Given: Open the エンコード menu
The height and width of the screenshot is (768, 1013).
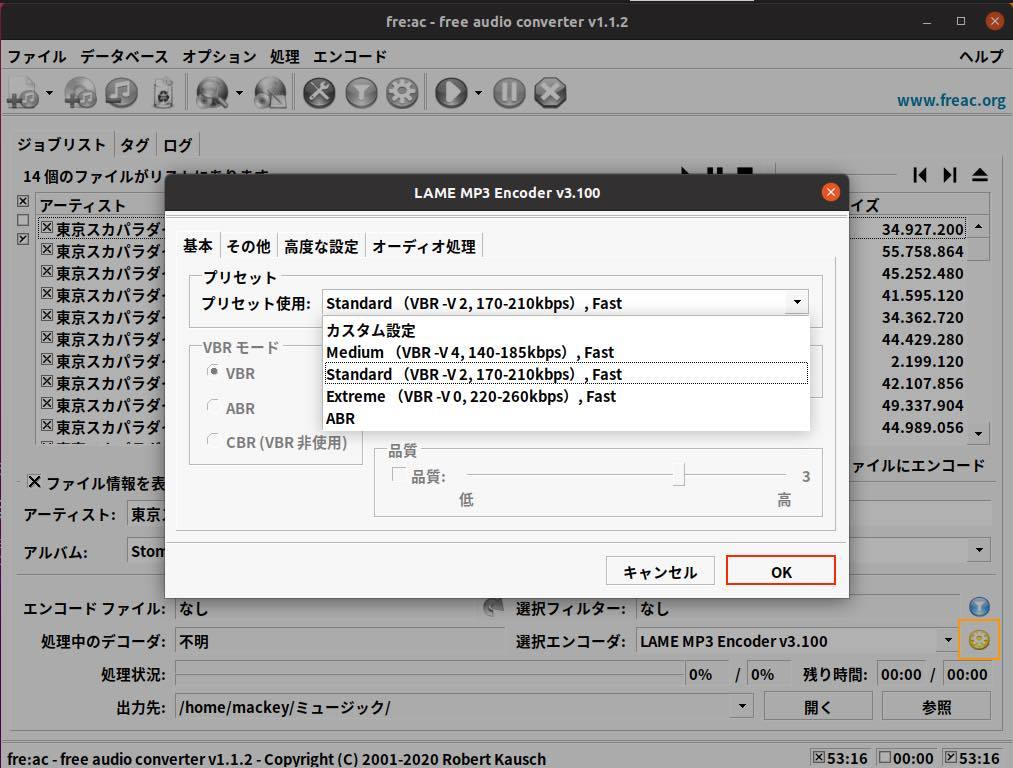Looking at the screenshot, I should pyautogui.click(x=350, y=57).
